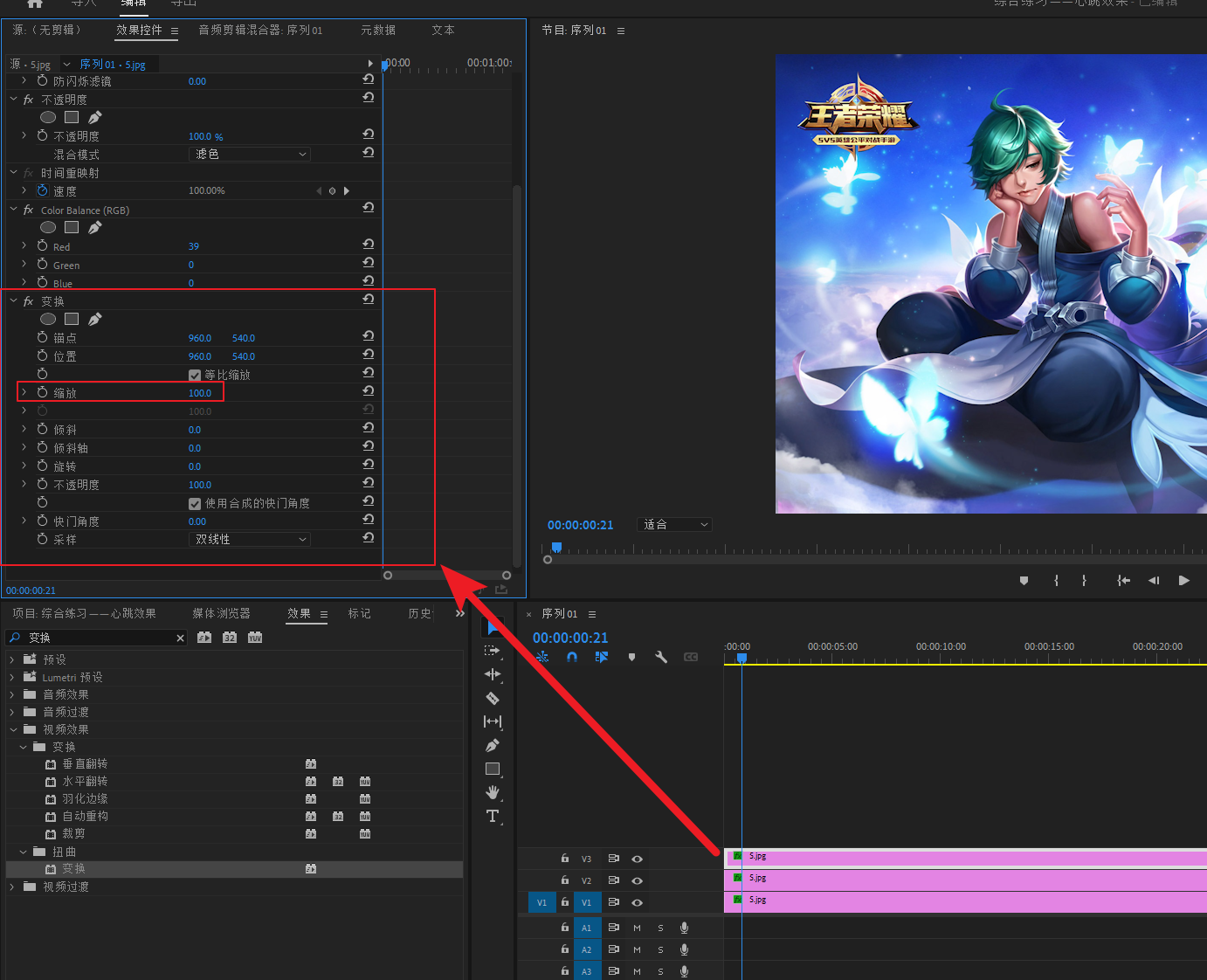Create ellipse mask under Color Balance (RGB)
This screenshot has width=1207, height=980.
click(48, 227)
